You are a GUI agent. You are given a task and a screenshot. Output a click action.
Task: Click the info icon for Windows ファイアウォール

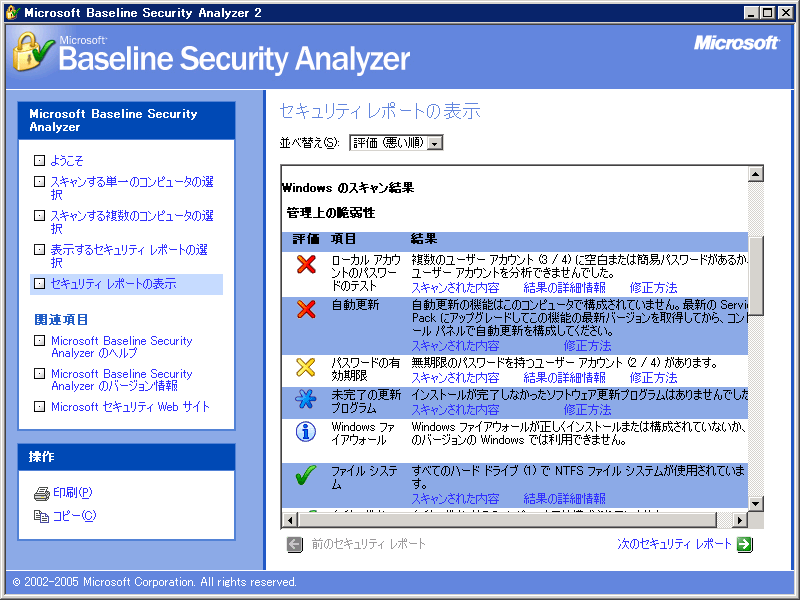coord(306,432)
